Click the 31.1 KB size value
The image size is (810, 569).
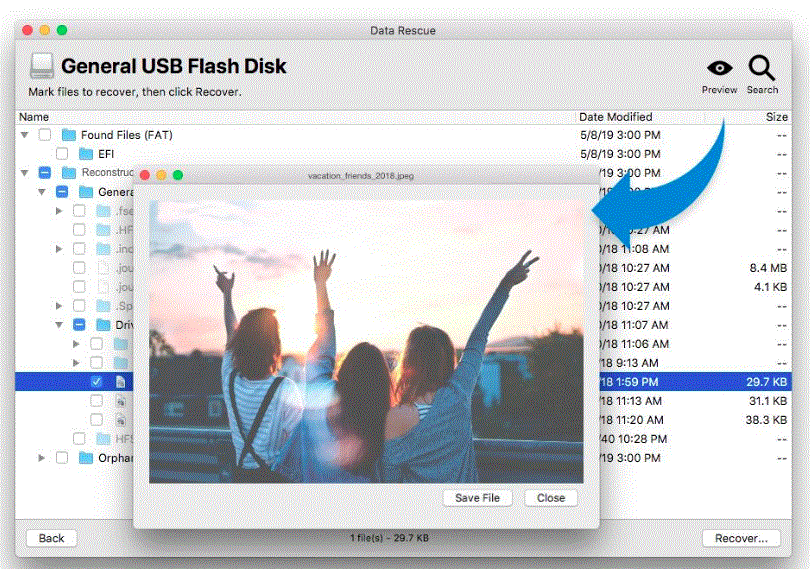click(x=768, y=401)
